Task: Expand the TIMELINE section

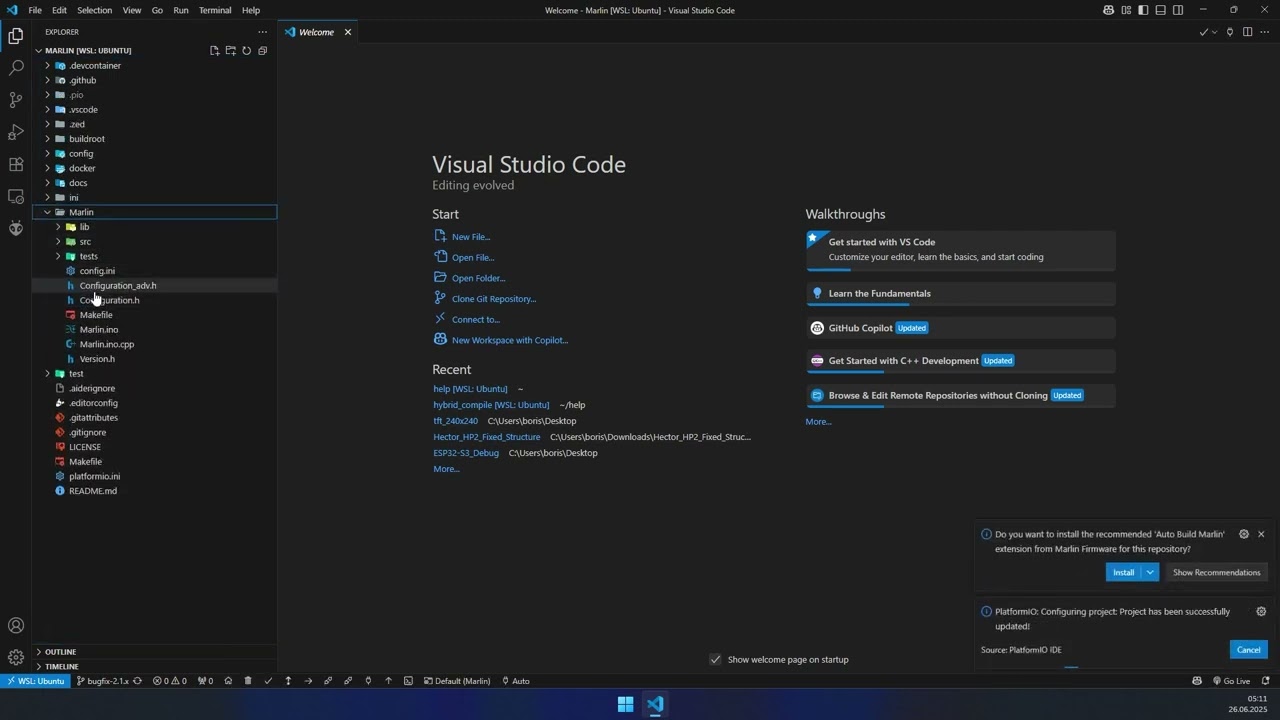Action: 155,666
